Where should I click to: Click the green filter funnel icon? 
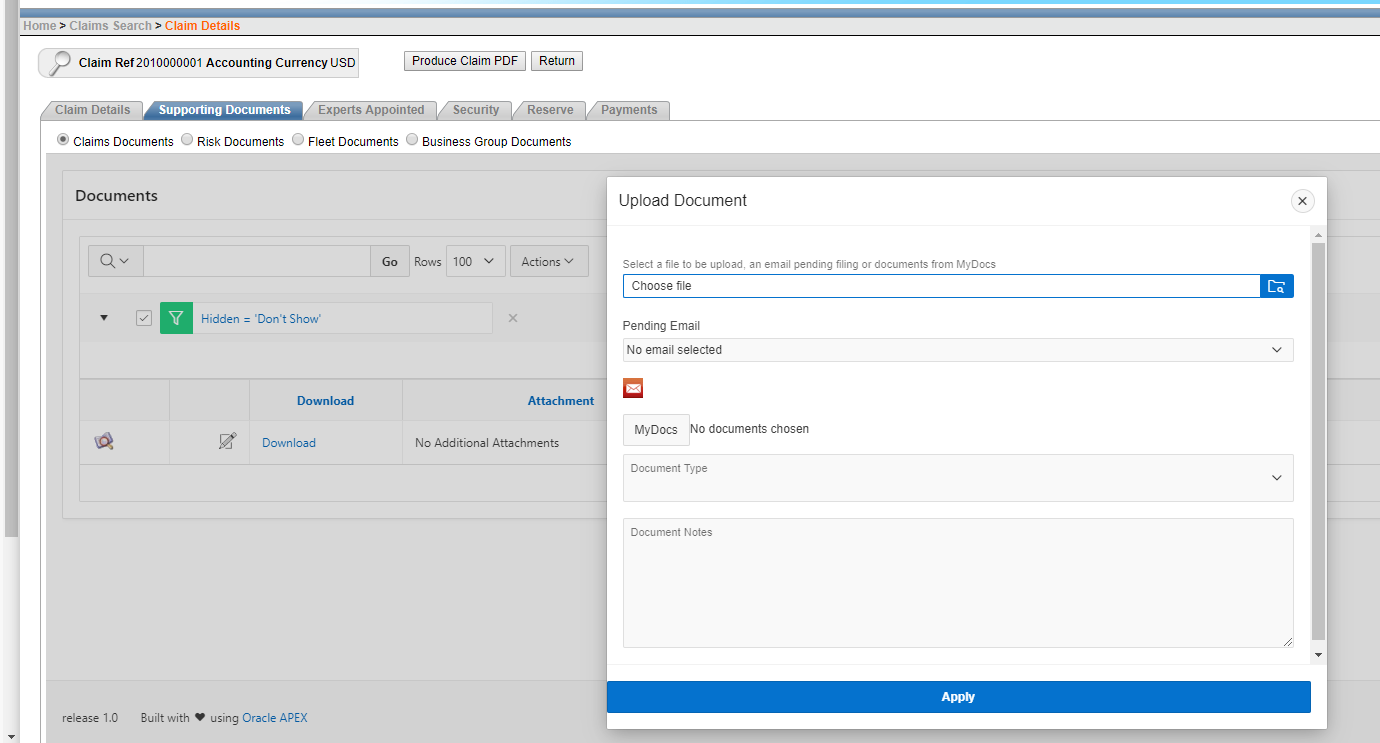[176, 318]
